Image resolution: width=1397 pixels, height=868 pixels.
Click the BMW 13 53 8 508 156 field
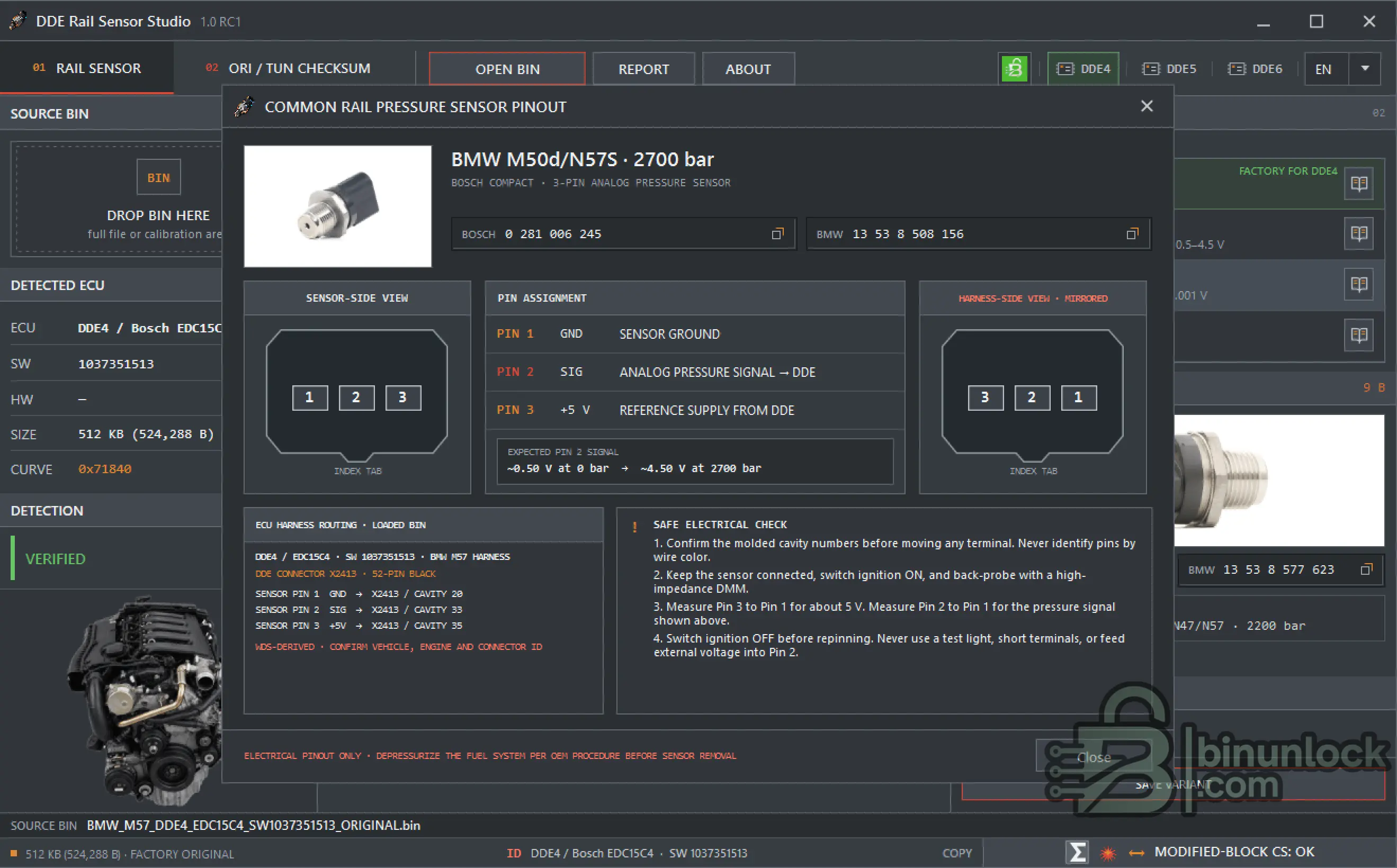point(979,233)
